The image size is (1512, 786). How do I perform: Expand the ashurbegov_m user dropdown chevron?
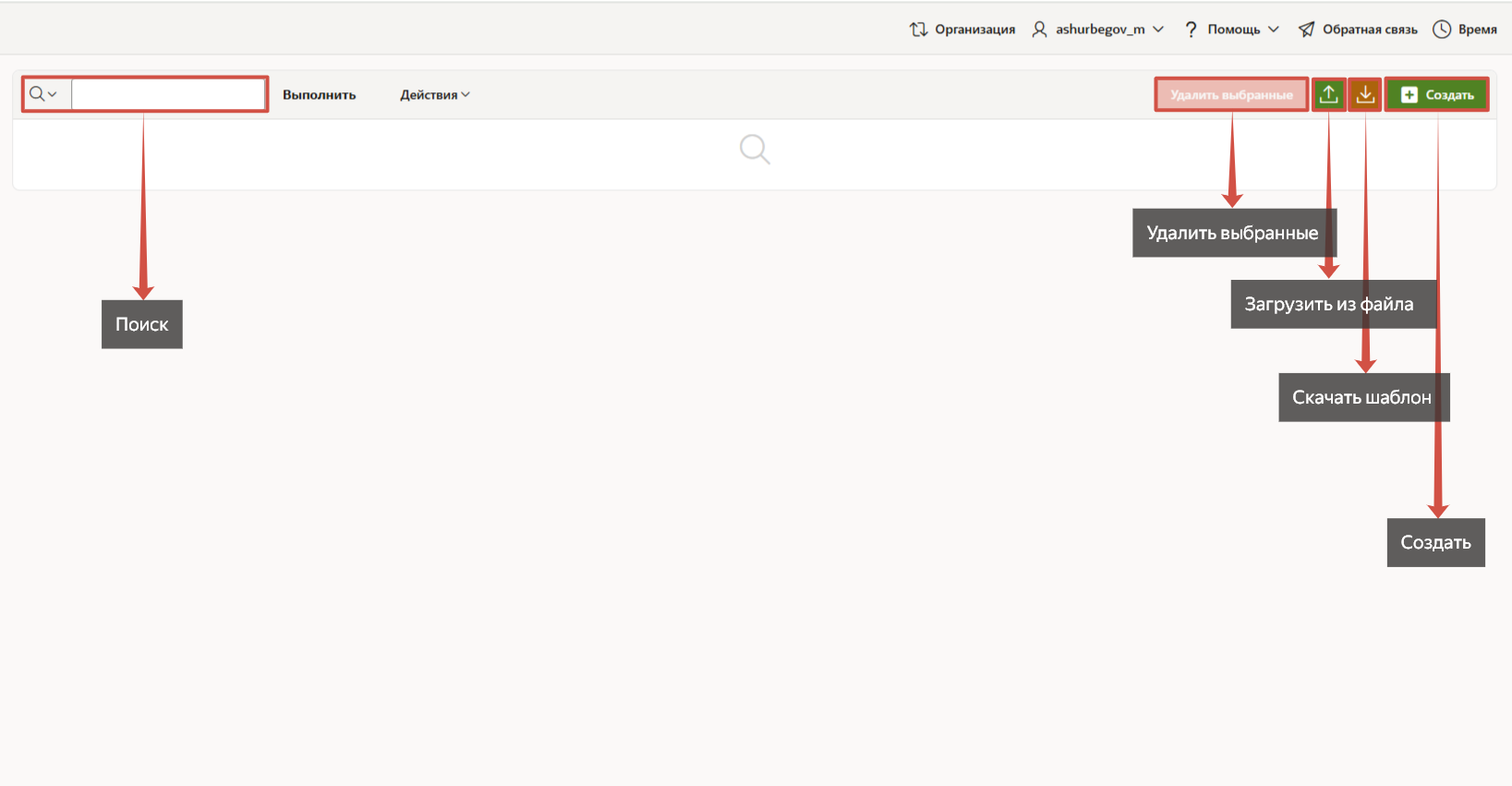[x=1158, y=30]
